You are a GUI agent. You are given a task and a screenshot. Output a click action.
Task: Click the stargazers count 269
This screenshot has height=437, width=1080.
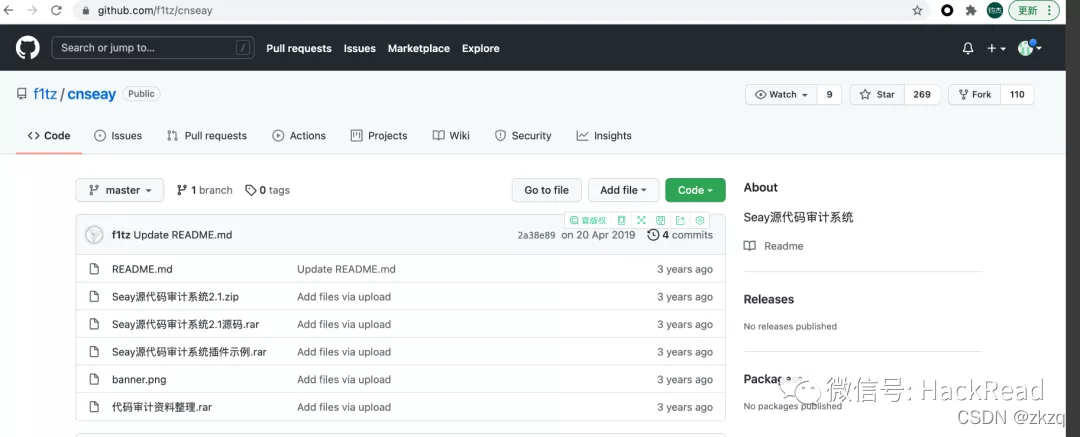point(922,94)
